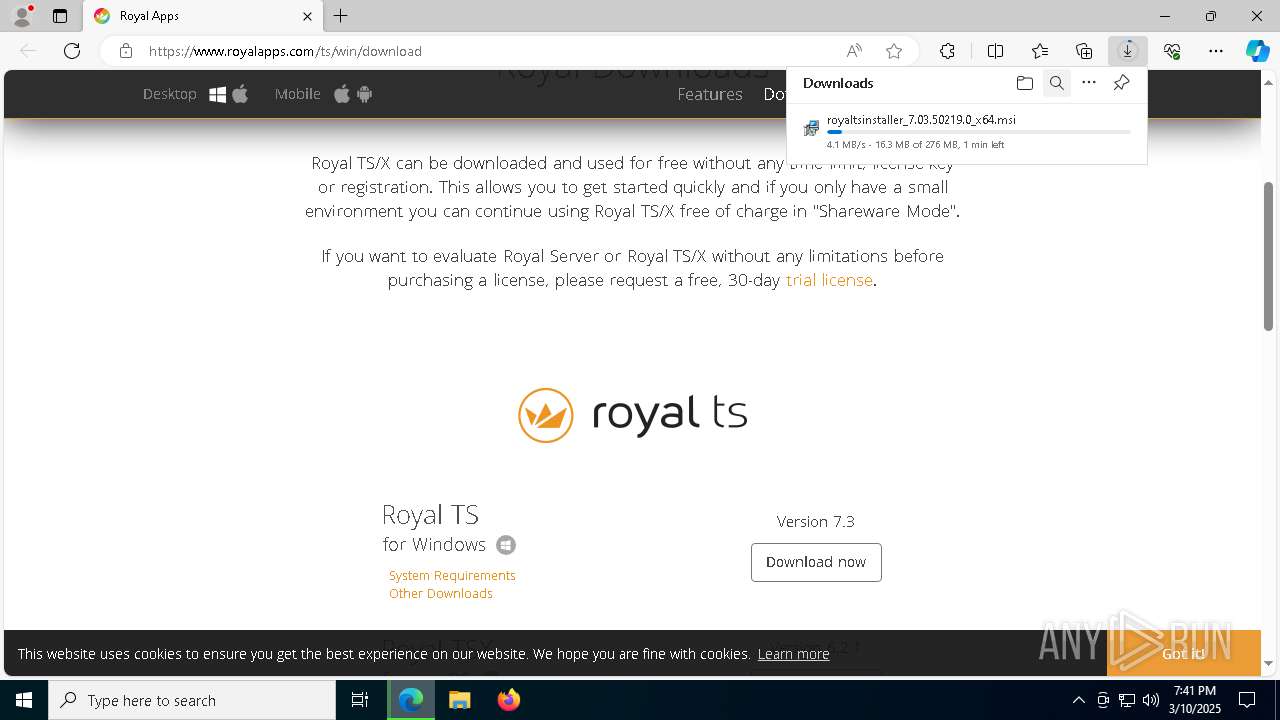The height and width of the screenshot is (720, 1280).
Task: Select Apple mobile platform icon
Action: pyautogui.click(x=342, y=94)
